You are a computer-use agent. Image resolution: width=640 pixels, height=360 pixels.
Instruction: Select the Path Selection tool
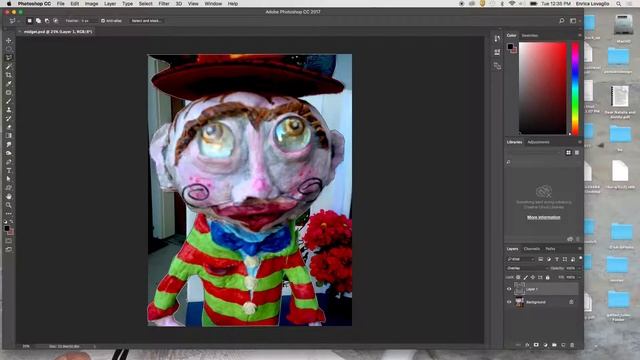pos(9,179)
